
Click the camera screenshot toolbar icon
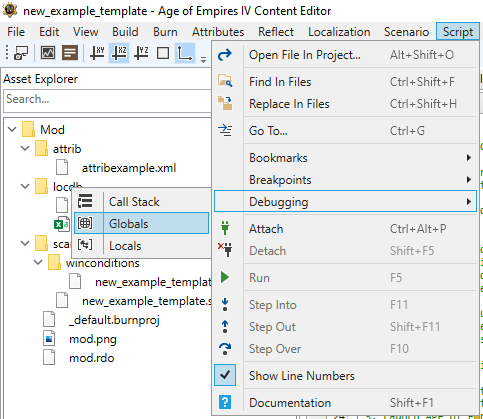(21, 53)
